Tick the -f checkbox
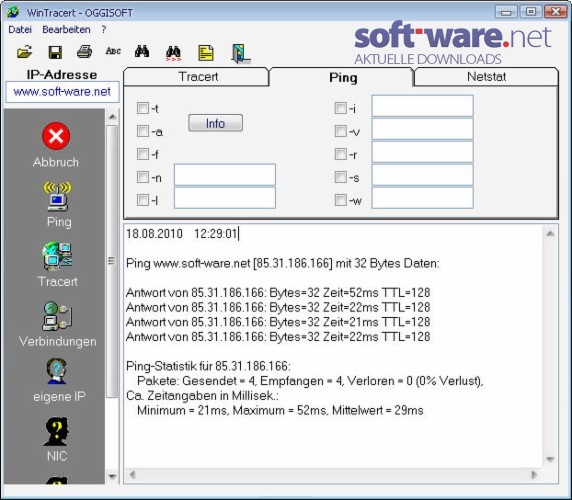The image size is (572, 500). 143,154
